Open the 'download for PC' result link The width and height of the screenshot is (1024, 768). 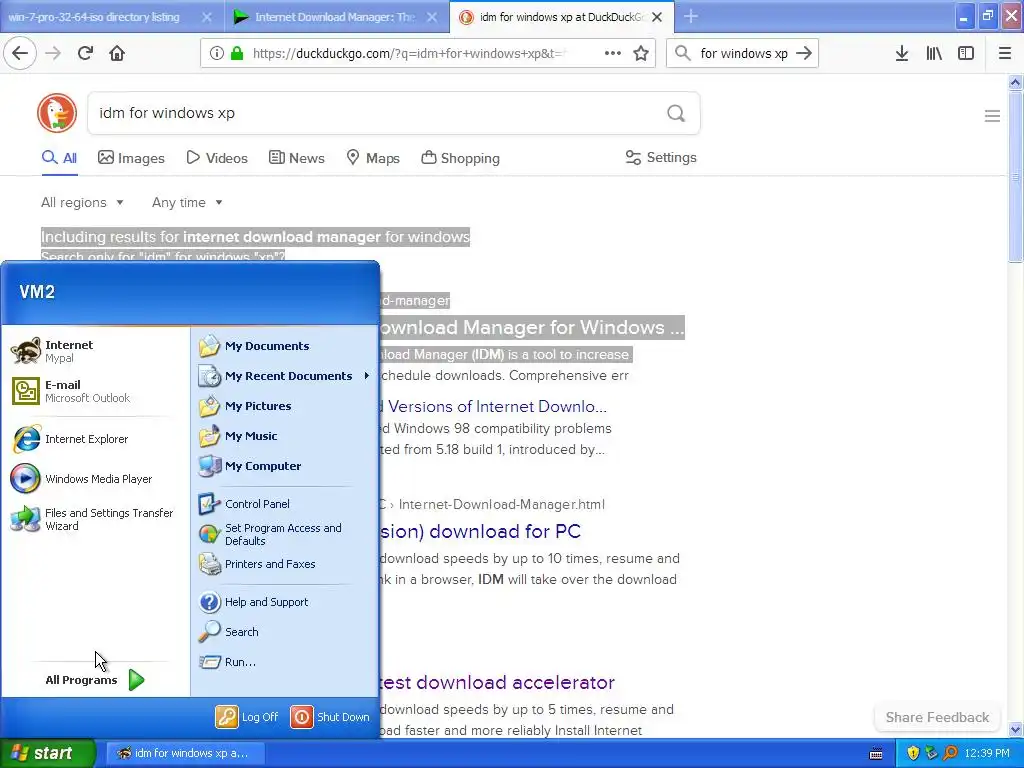[480, 531]
